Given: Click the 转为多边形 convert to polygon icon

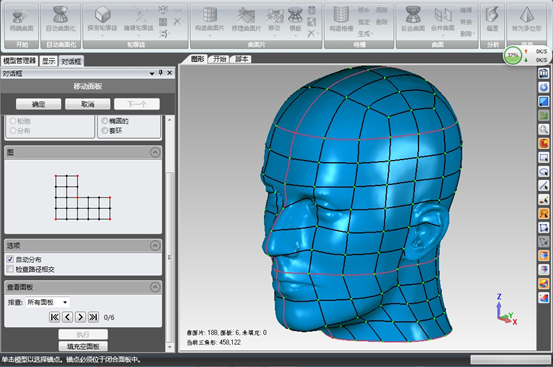Looking at the screenshot, I should 527,19.
